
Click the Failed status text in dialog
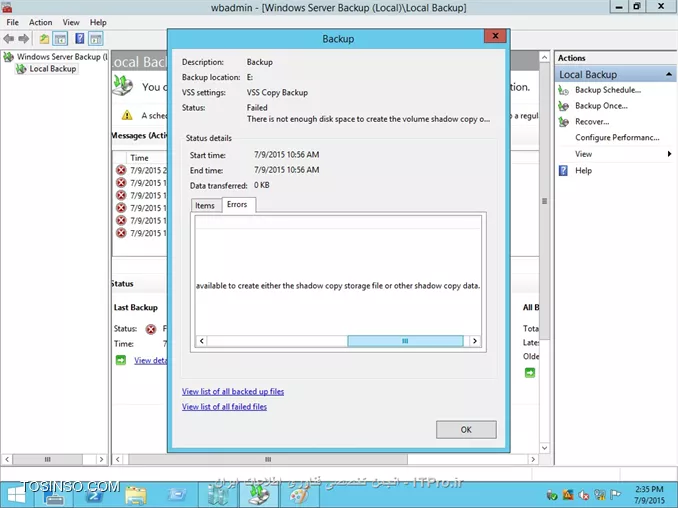pos(257,108)
